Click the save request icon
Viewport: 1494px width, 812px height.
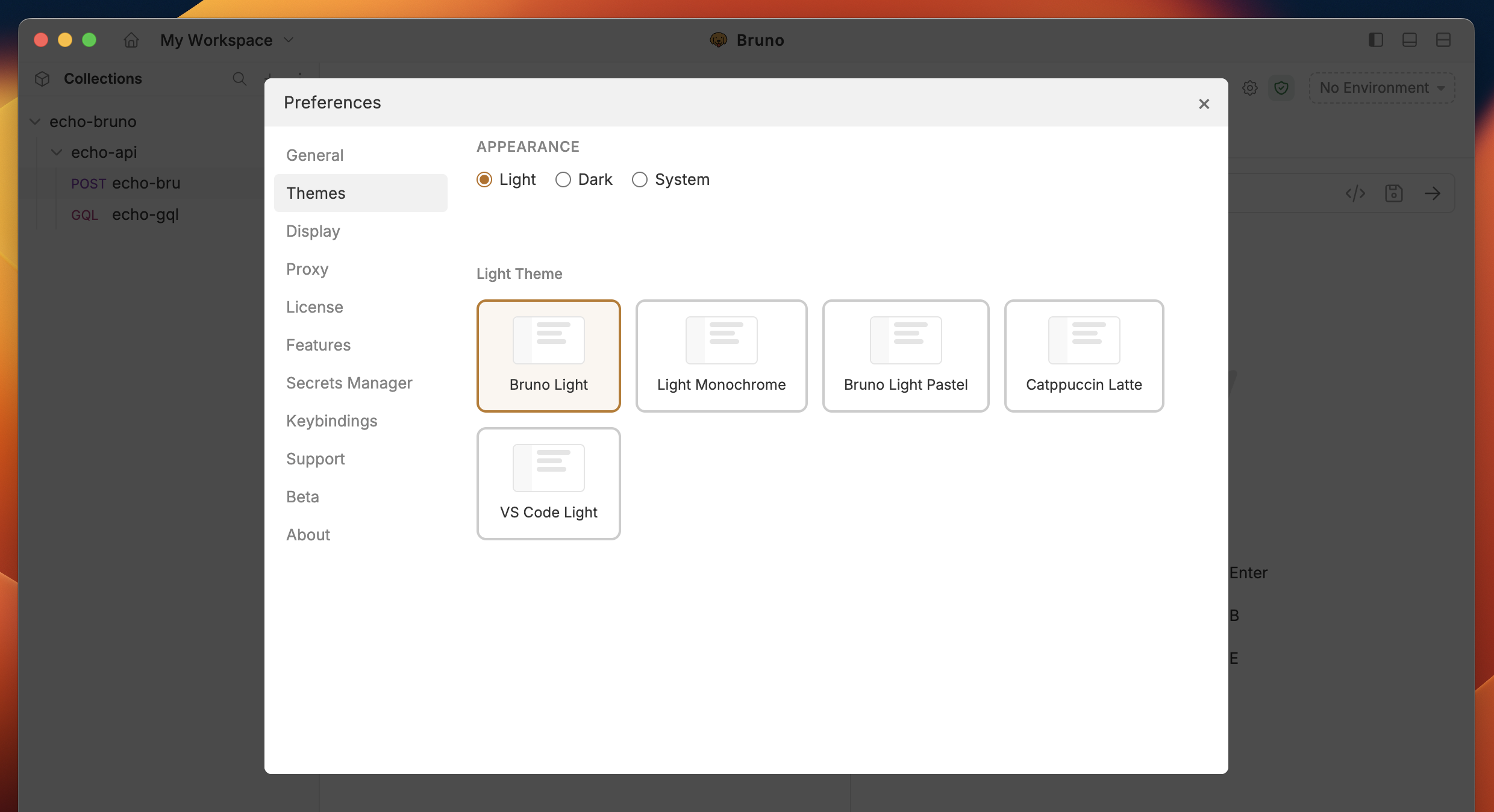pos(1394,193)
